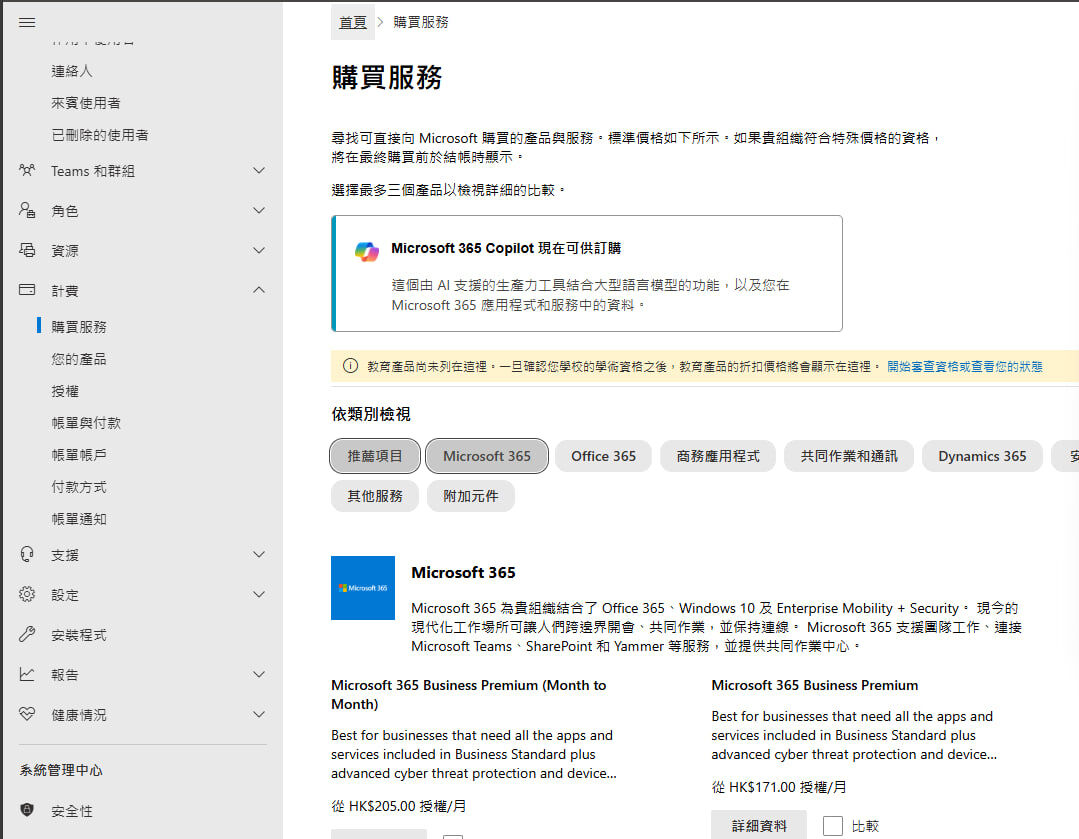Click the 設定 gear icon
1079x839 pixels.
pos(27,594)
